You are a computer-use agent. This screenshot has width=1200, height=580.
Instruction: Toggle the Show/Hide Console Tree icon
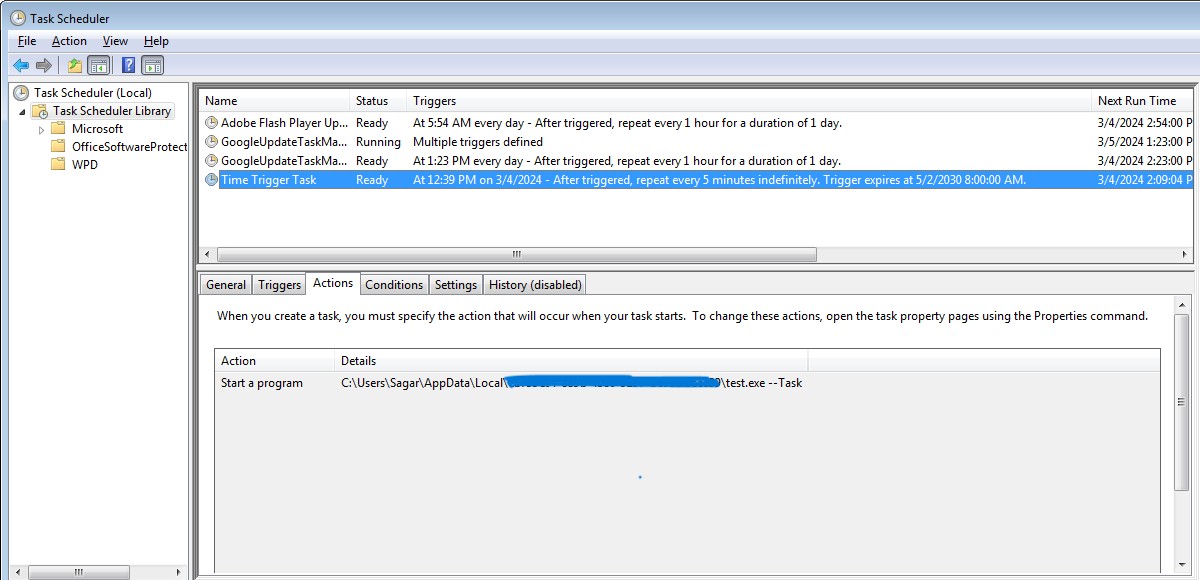(98, 66)
